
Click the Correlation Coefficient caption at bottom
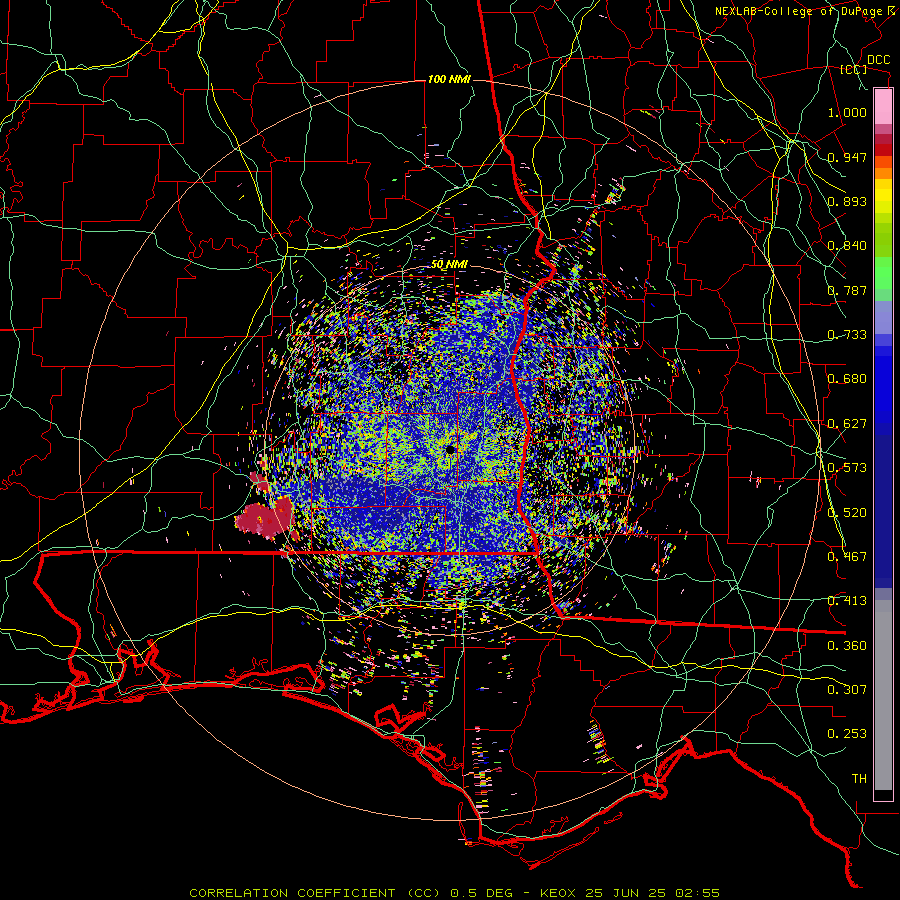pyautogui.click(x=454, y=893)
